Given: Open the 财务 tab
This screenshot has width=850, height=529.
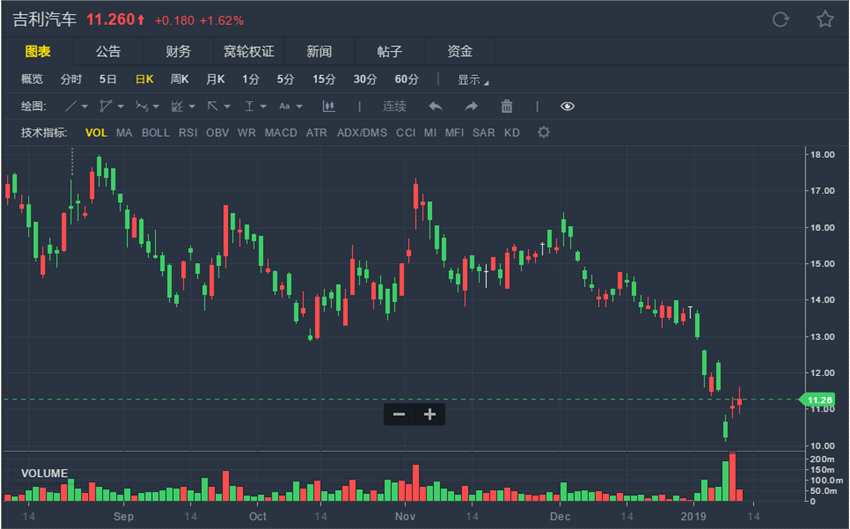Looking at the screenshot, I should (x=178, y=52).
